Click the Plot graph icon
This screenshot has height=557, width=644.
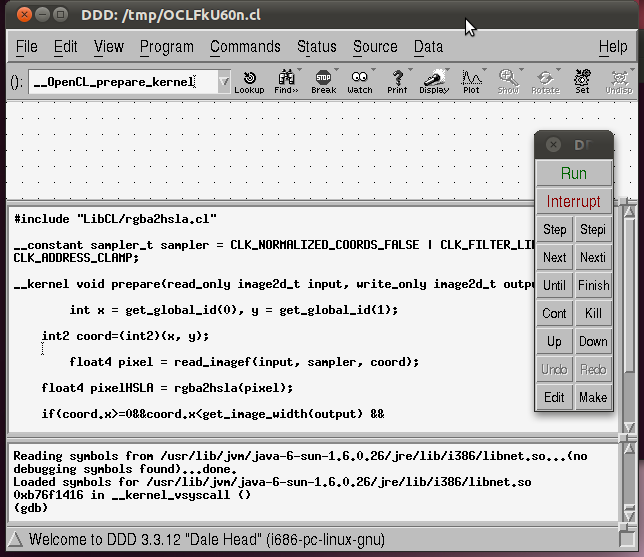471,82
